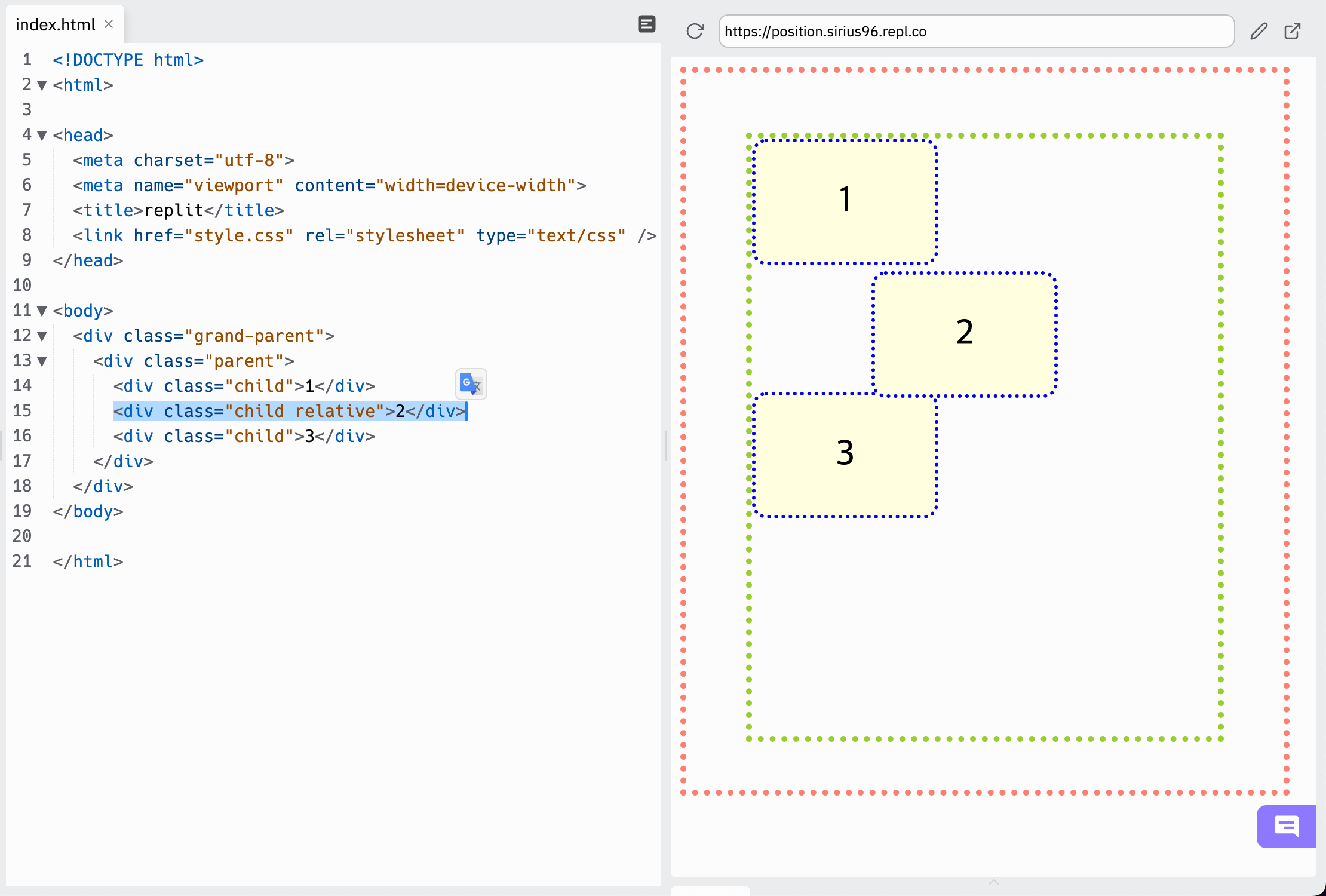Click the DOCTYPE html line

coord(128,60)
